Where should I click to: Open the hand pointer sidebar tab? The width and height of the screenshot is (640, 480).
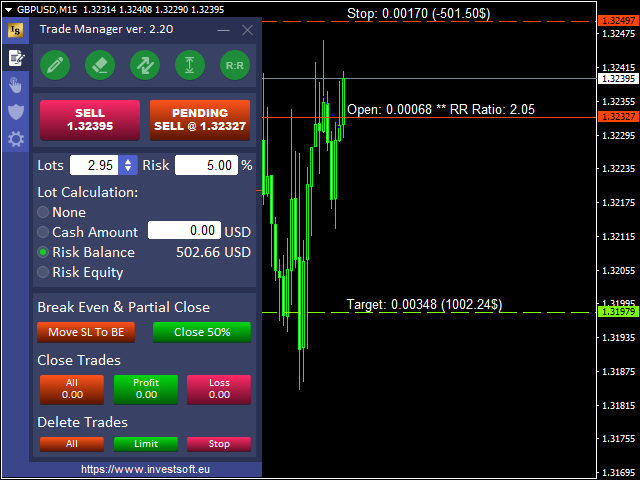pyautogui.click(x=15, y=84)
